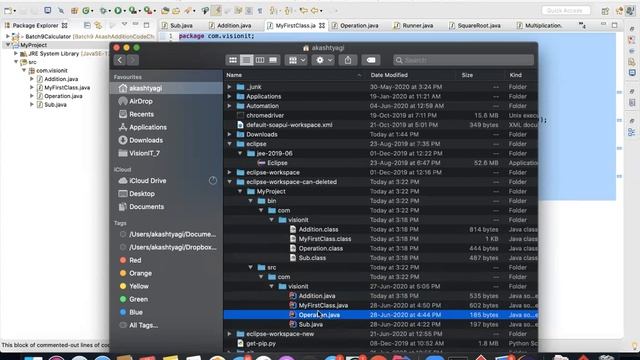Click the Finder search field
The height and width of the screenshot is (360, 640).
pos(463,60)
